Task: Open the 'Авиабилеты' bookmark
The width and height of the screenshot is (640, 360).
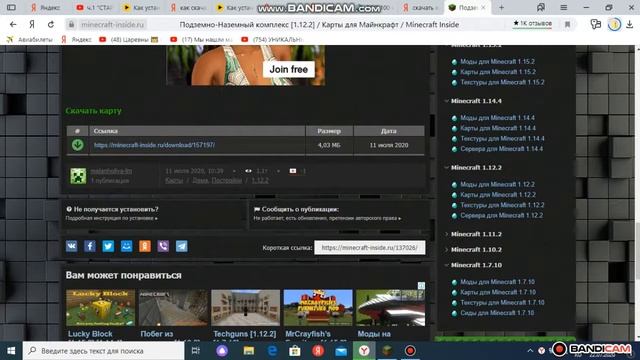Action: [29, 40]
